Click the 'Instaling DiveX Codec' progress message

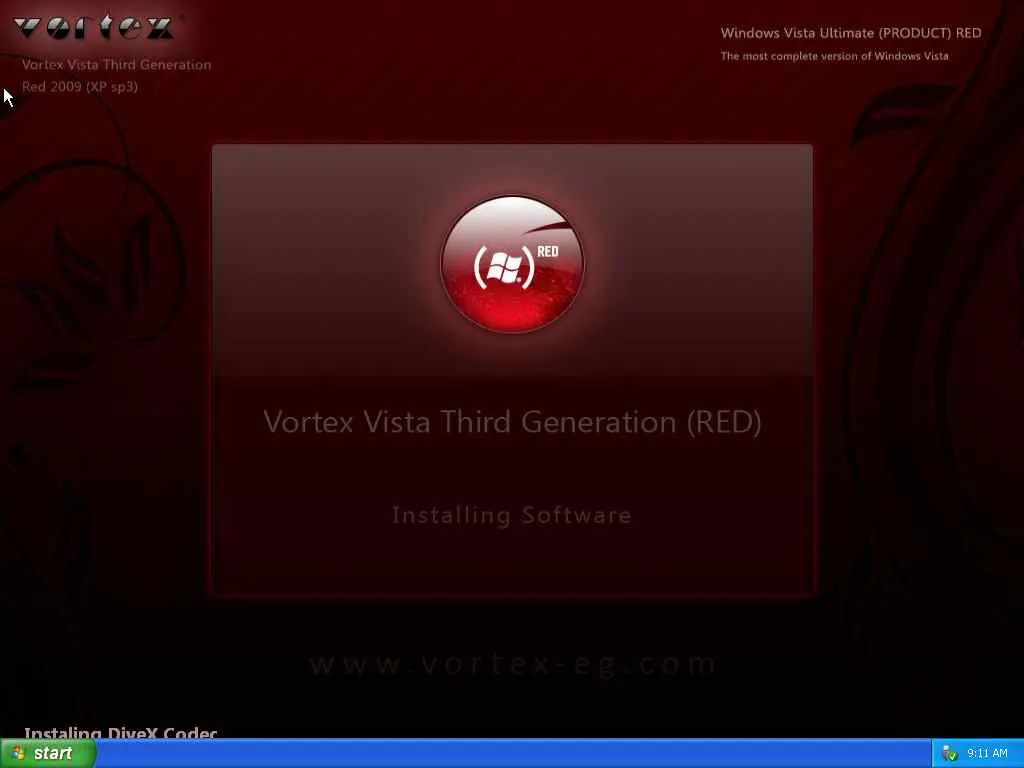(x=121, y=733)
